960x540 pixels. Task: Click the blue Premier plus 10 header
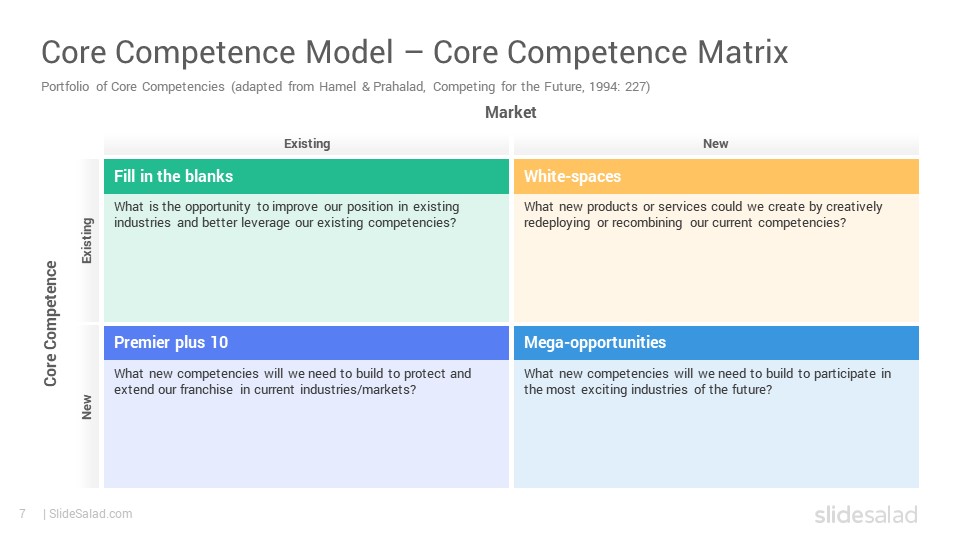[306, 342]
